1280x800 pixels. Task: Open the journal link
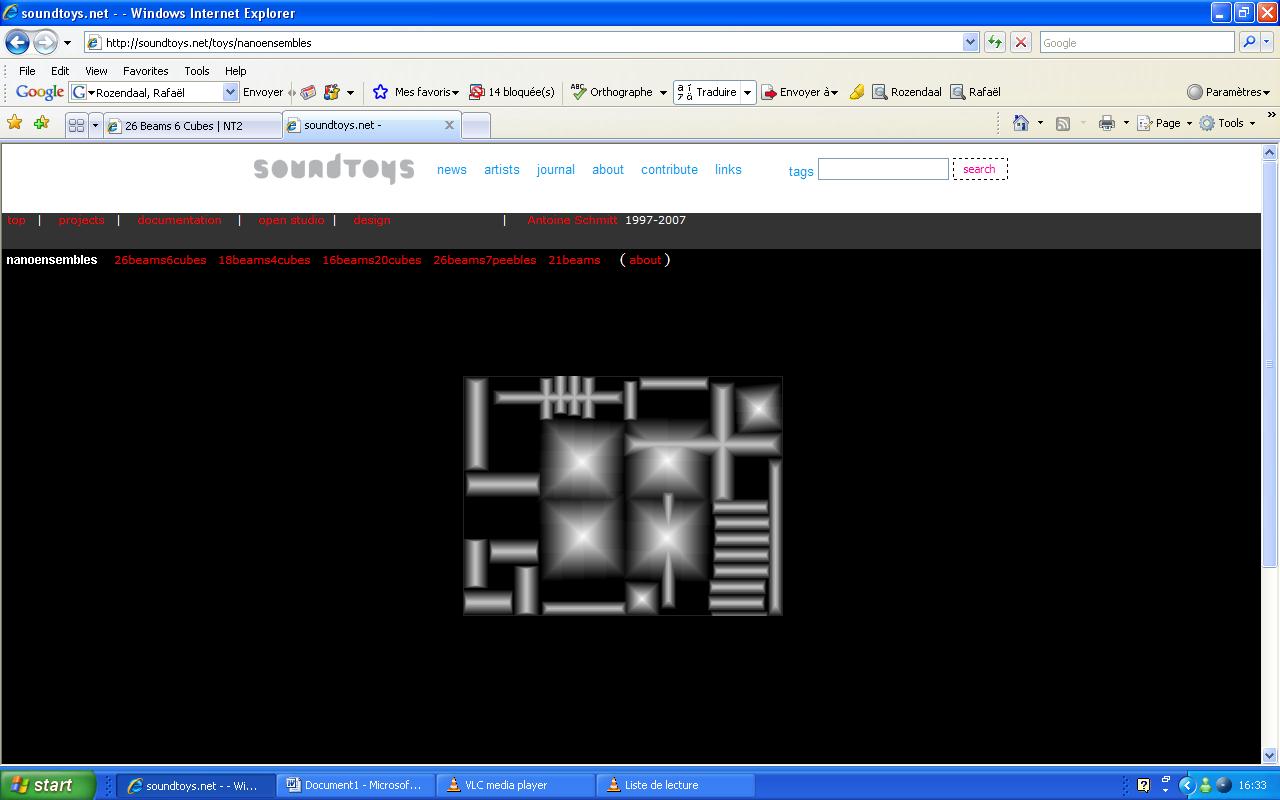coord(556,170)
